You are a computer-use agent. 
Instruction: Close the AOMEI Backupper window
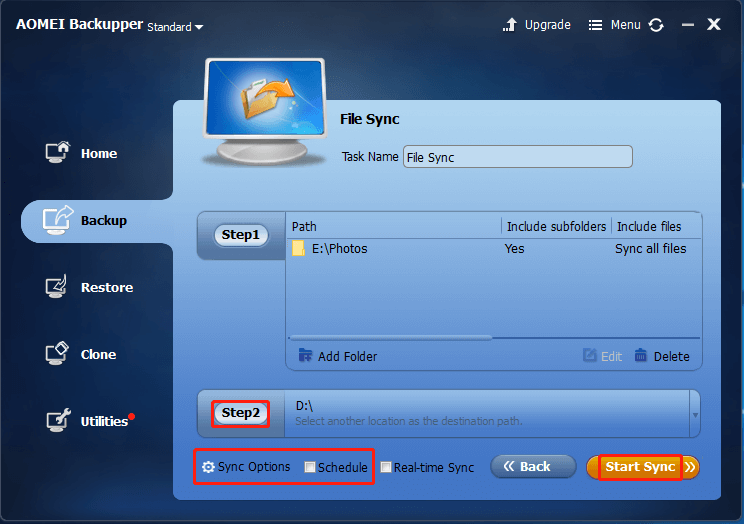pyautogui.click(x=714, y=24)
